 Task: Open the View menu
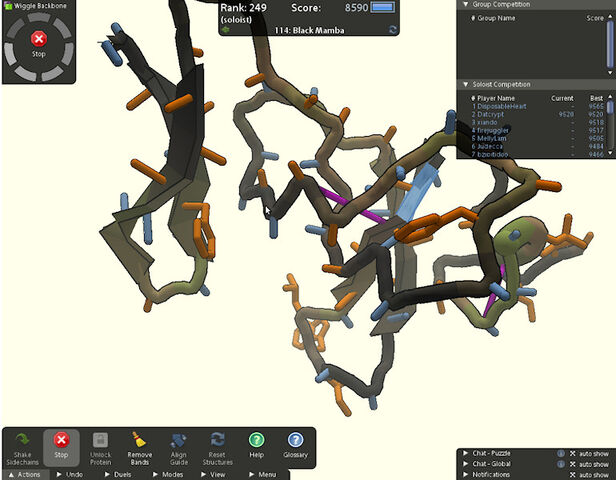coord(213,475)
